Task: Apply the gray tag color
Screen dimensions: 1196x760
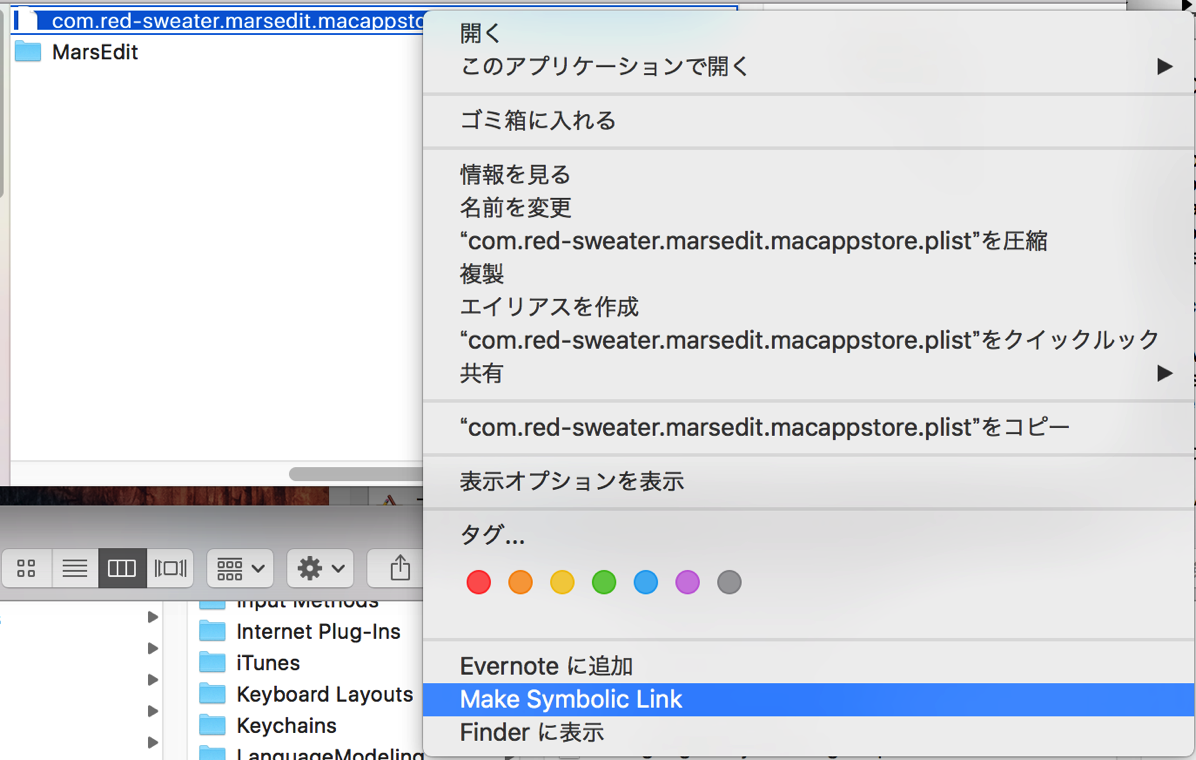Action: pyautogui.click(x=729, y=583)
